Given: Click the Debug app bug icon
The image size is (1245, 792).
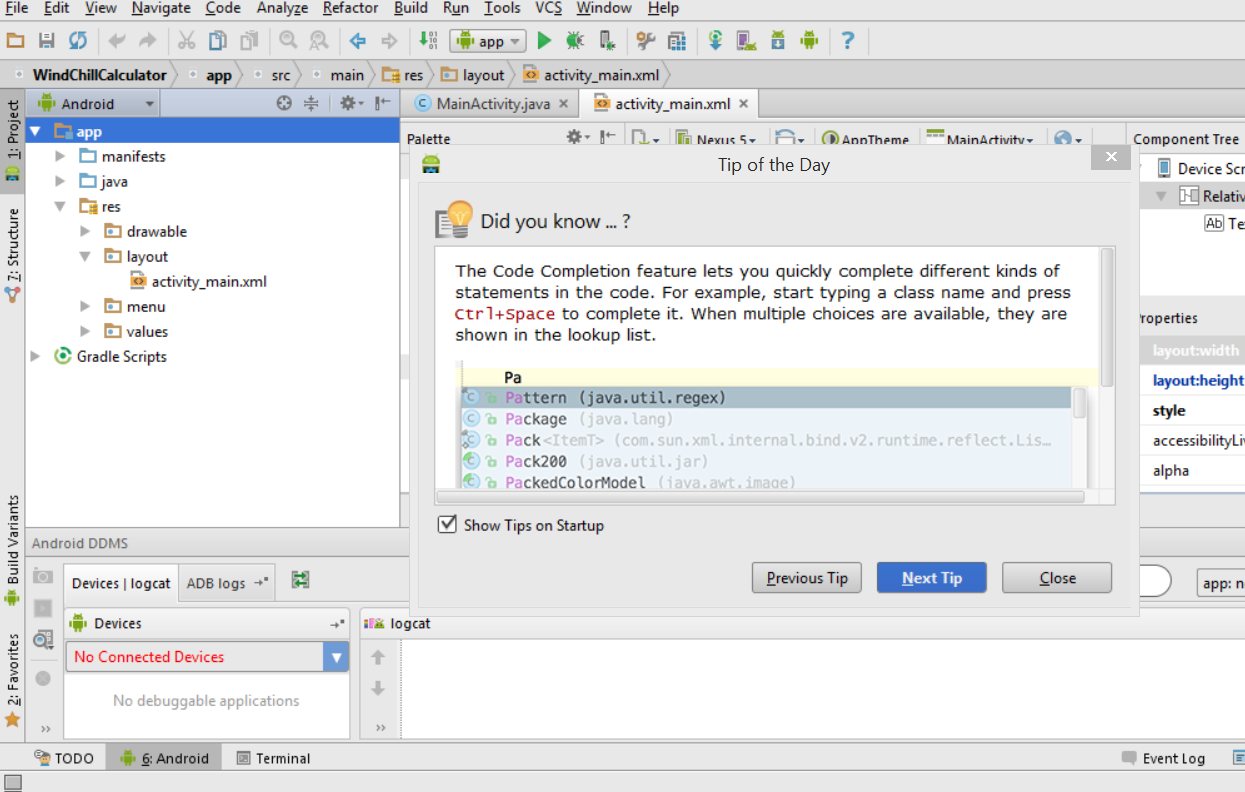Looking at the screenshot, I should click(574, 41).
